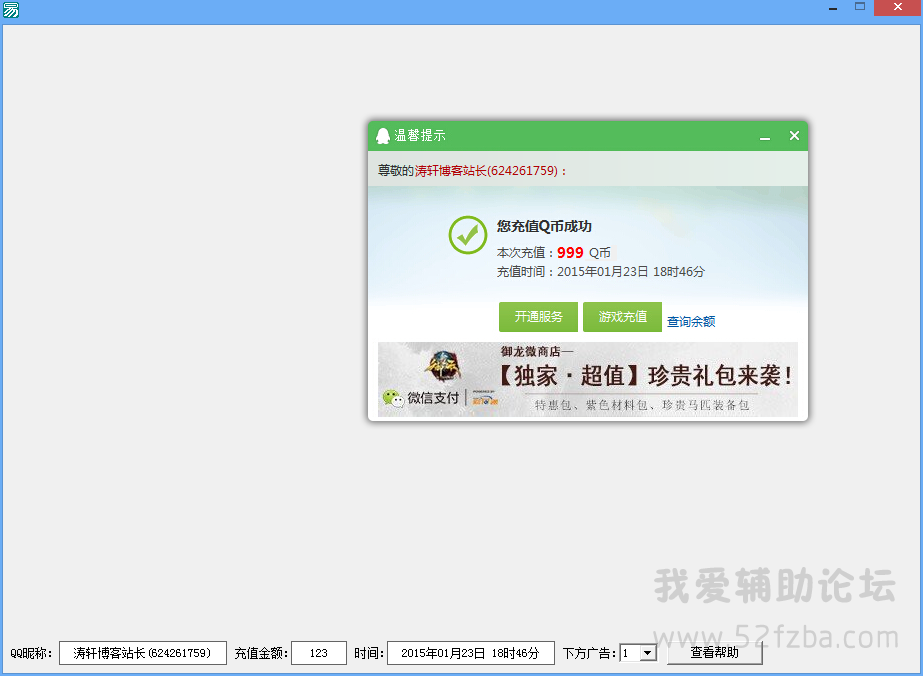Viewport: 923px width, 676px height.
Task: Minimize the 温馨提示 dialog
Action: tap(765, 137)
